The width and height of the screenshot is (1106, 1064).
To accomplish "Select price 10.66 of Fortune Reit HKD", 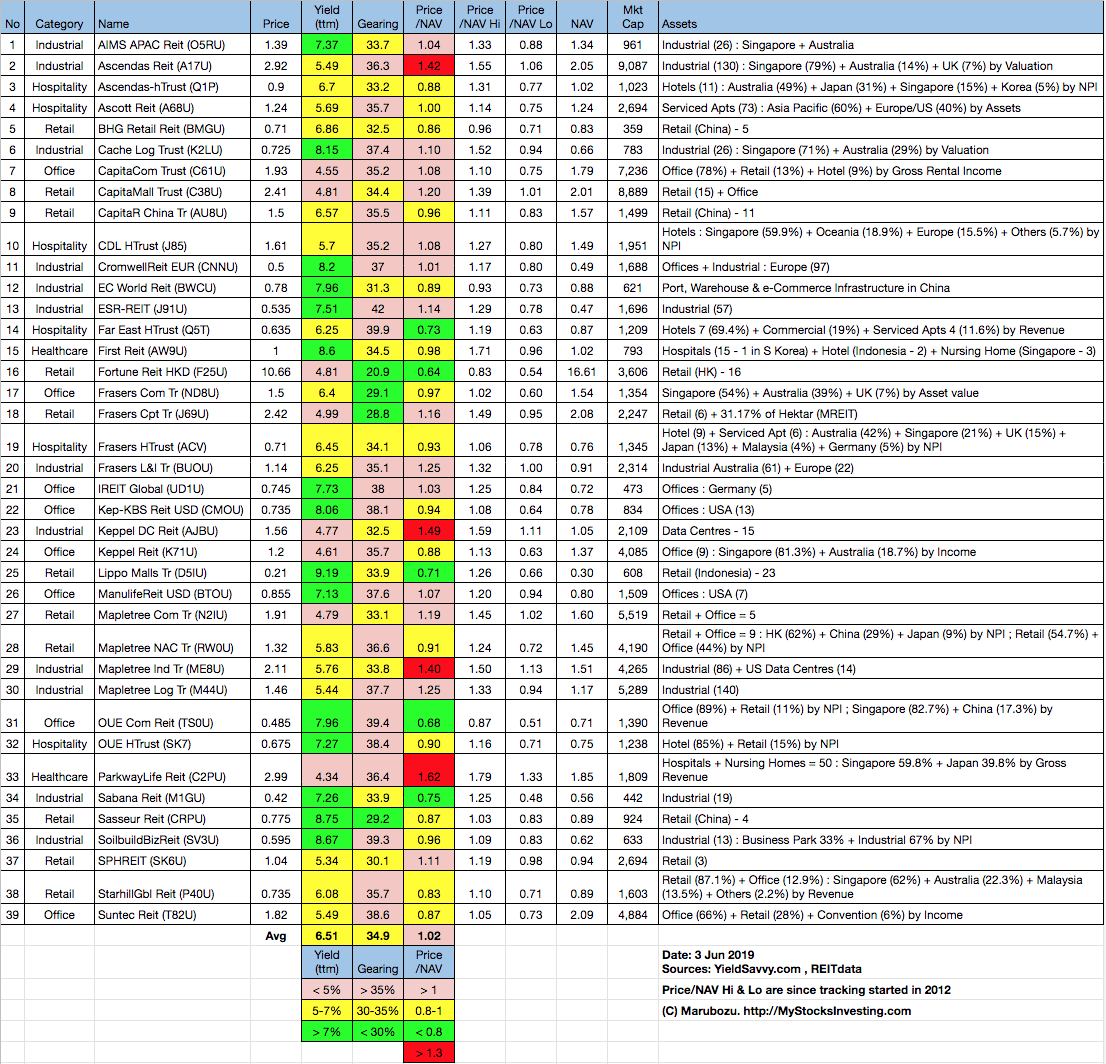I will point(276,372).
